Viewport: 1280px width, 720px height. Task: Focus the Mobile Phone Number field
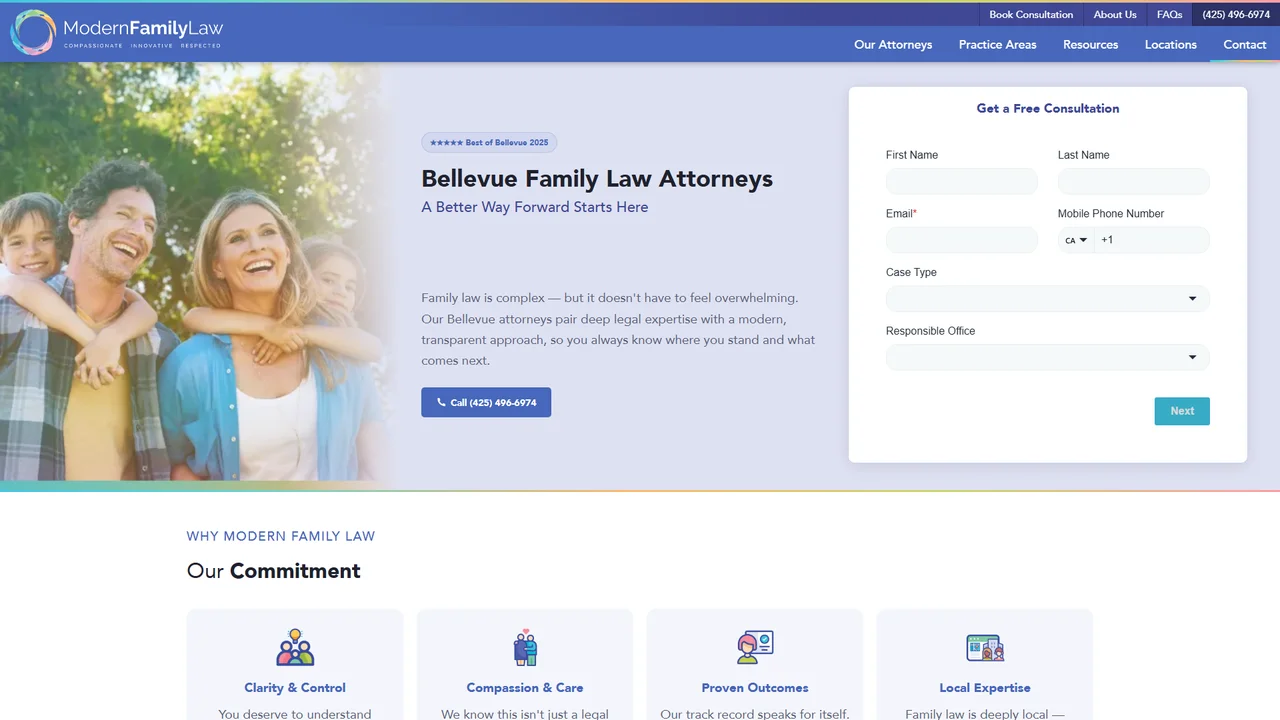[1152, 240]
